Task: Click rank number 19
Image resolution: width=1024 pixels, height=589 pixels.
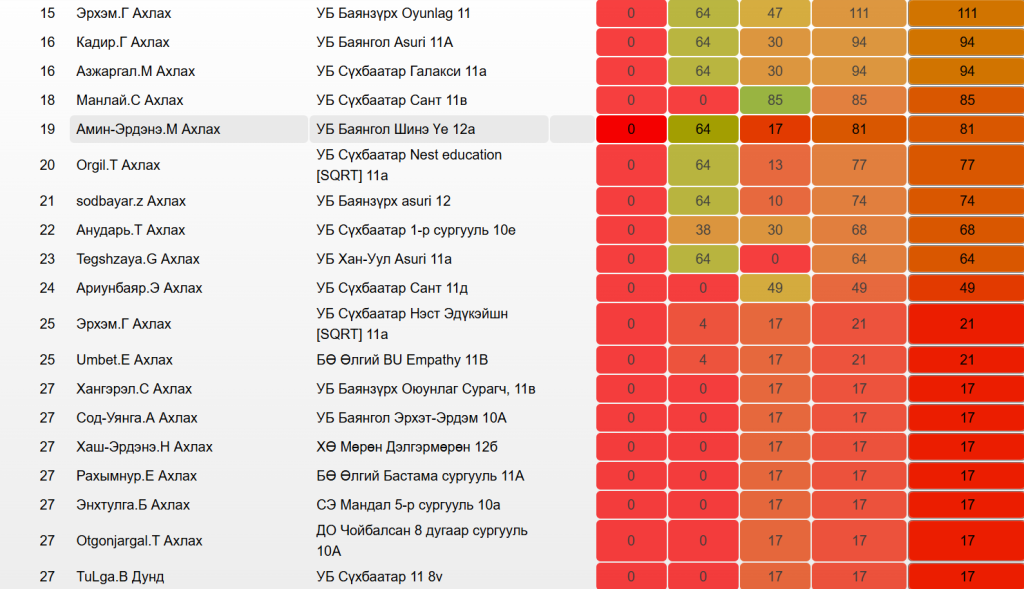Action: (x=47, y=130)
